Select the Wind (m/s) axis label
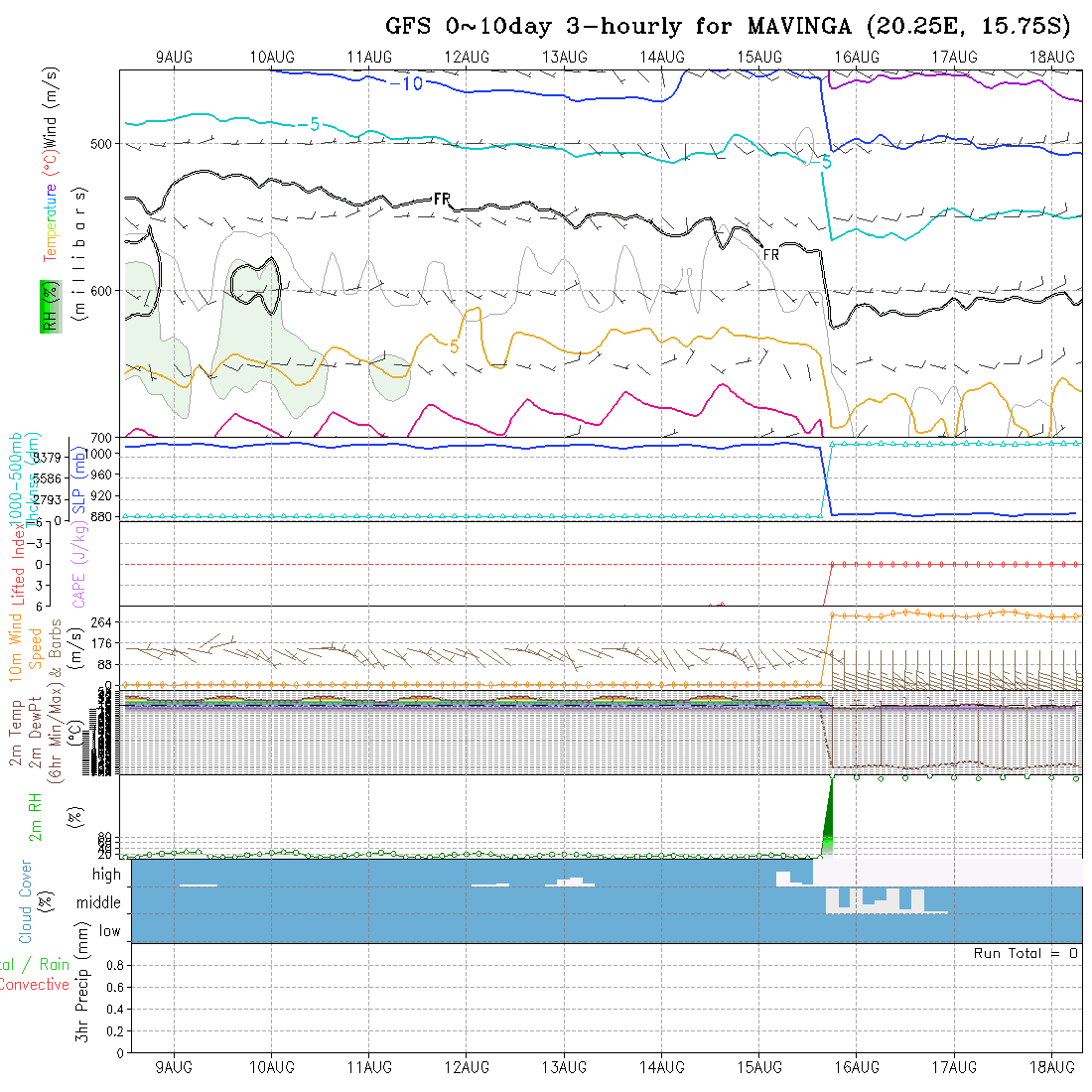 tap(51, 108)
